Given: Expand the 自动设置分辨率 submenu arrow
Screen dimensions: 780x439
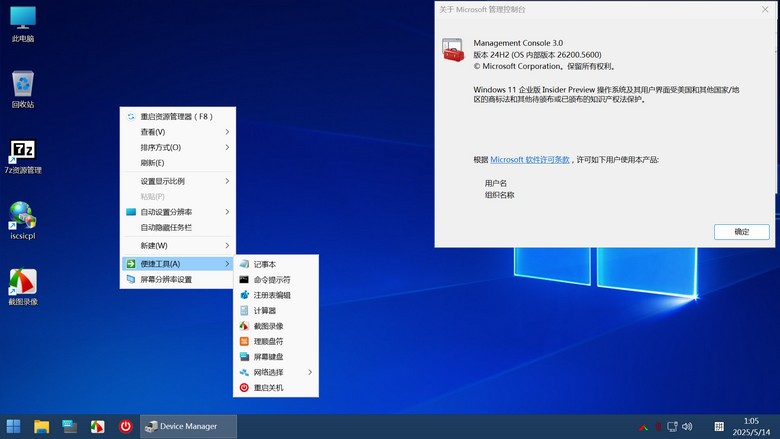Looking at the screenshot, I should (x=227, y=212).
